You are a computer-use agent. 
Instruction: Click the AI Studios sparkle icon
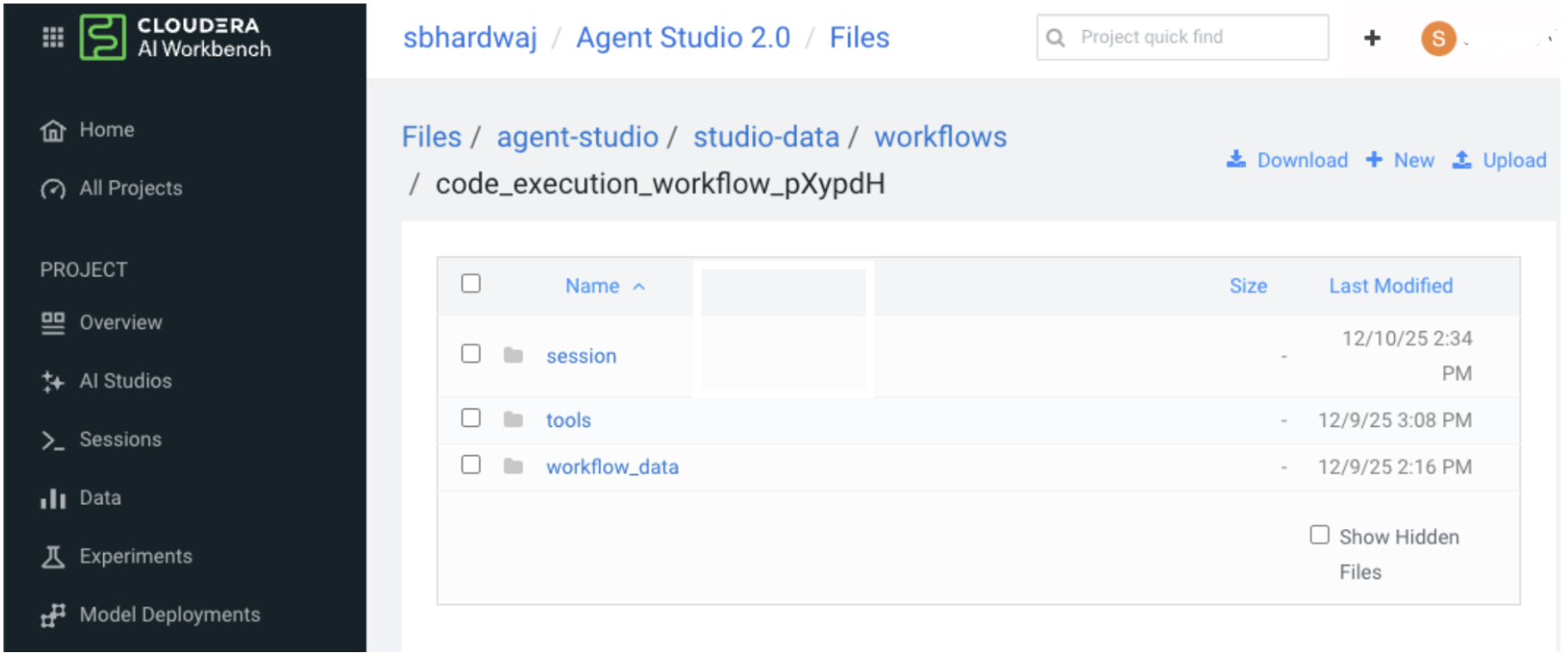[x=52, y=381]
